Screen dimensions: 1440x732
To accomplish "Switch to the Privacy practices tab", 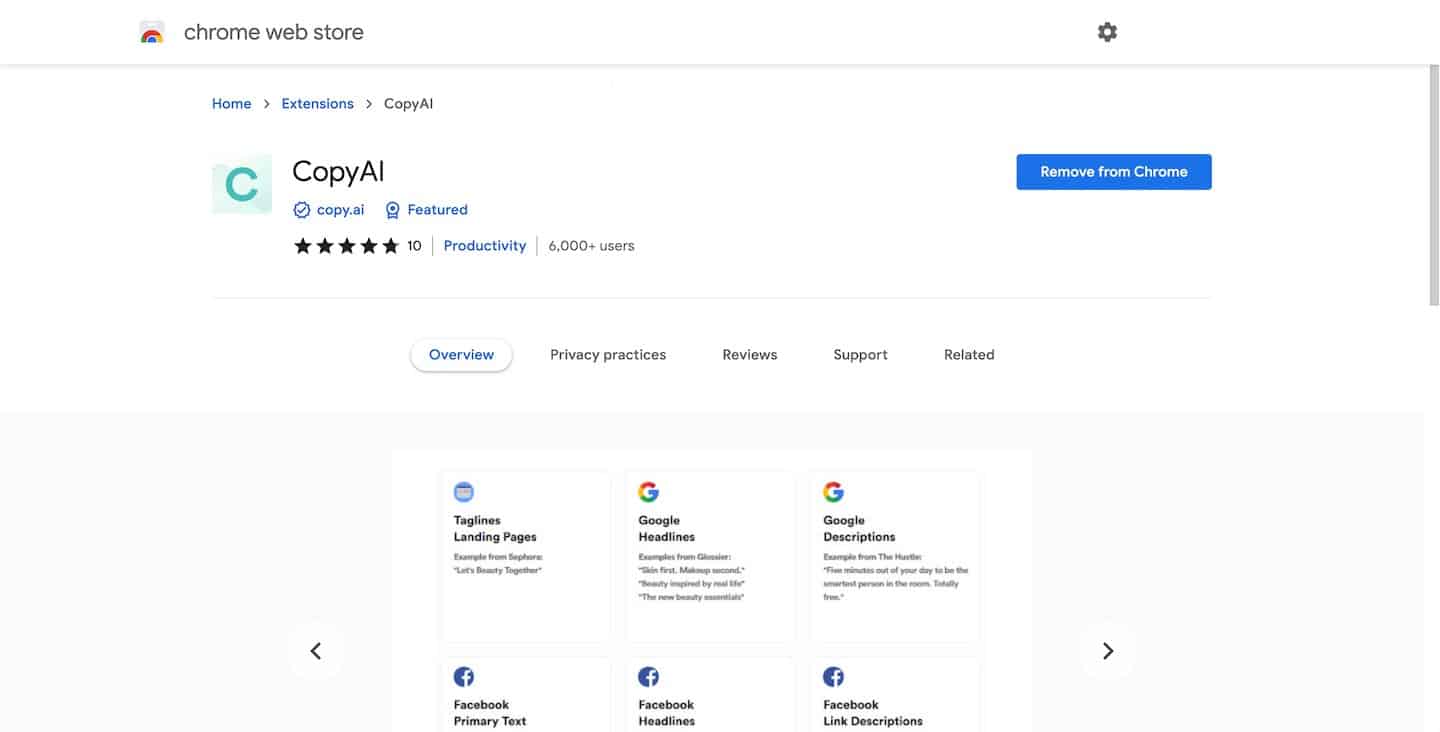I will [x=608, y=355].
